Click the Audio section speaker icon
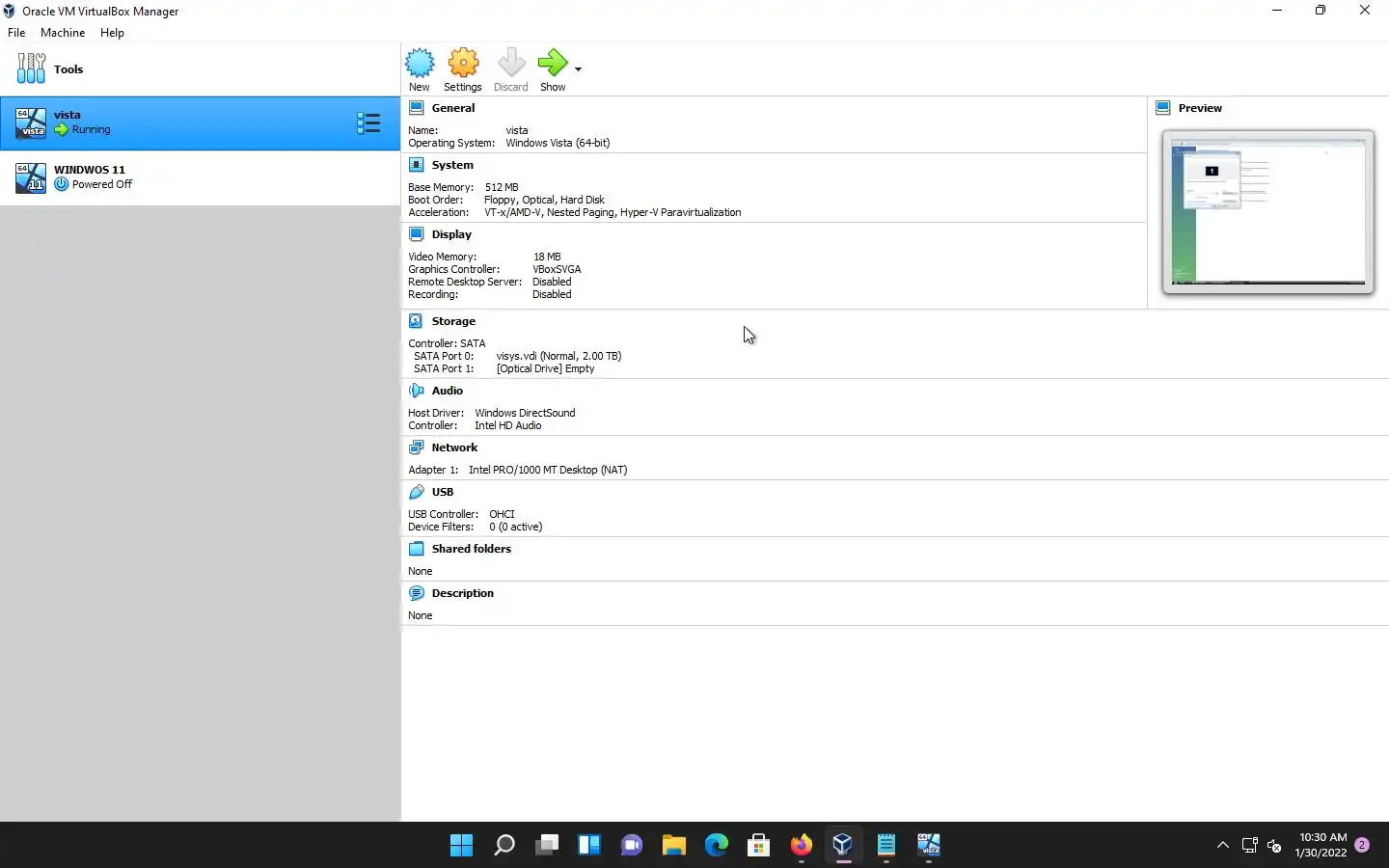The image size is (1389, 868). [417, 391]
